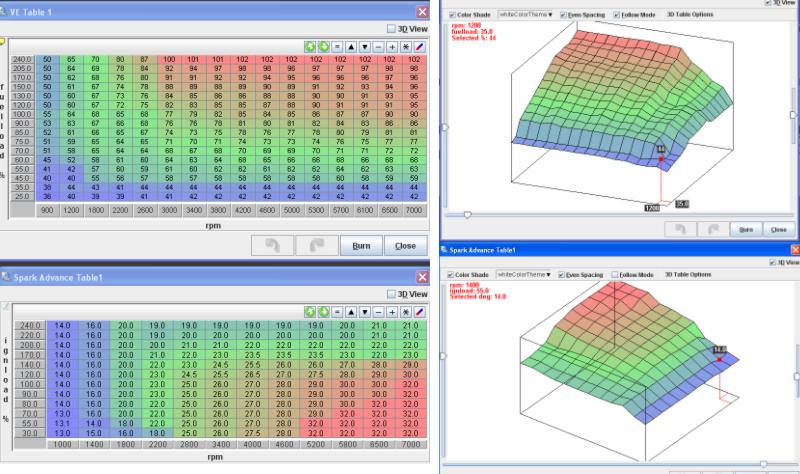This screenshot has width=800, height=474.
Task: Enable 3D View checkbox in VE Table 1
Action: pyautogui.click(x=391, y=29)
